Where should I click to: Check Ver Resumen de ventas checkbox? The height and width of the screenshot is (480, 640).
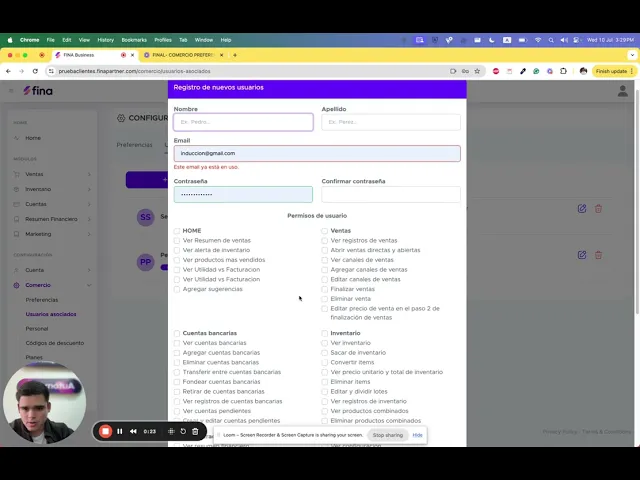point(177,240)
